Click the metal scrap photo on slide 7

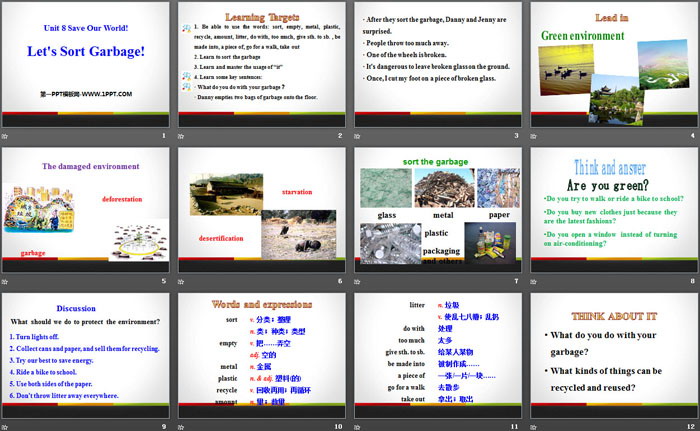pyautogui.click(x=444, y=188)
